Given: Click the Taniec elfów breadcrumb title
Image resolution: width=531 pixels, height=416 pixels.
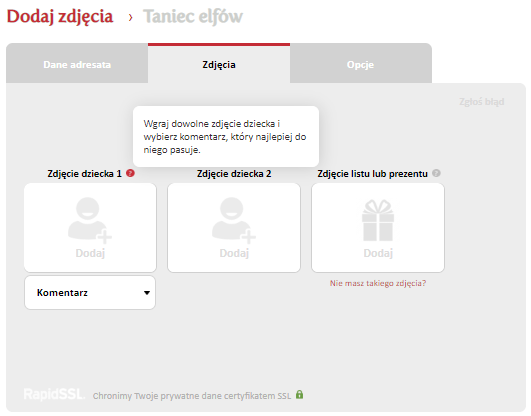Looking at the screenshot, I should (193, 17).
